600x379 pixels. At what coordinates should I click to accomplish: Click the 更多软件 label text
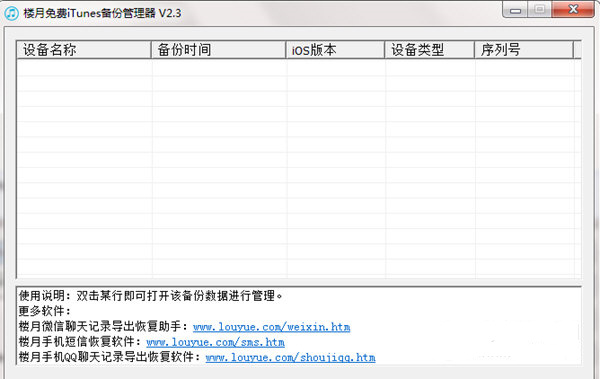(44, 311)
